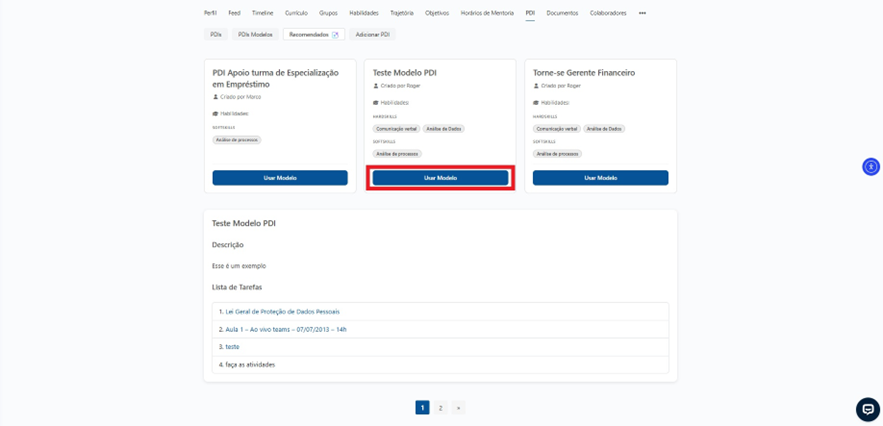Click the PDIs Modelos filter button
The image size is (883, 426).
coord(255,35)
